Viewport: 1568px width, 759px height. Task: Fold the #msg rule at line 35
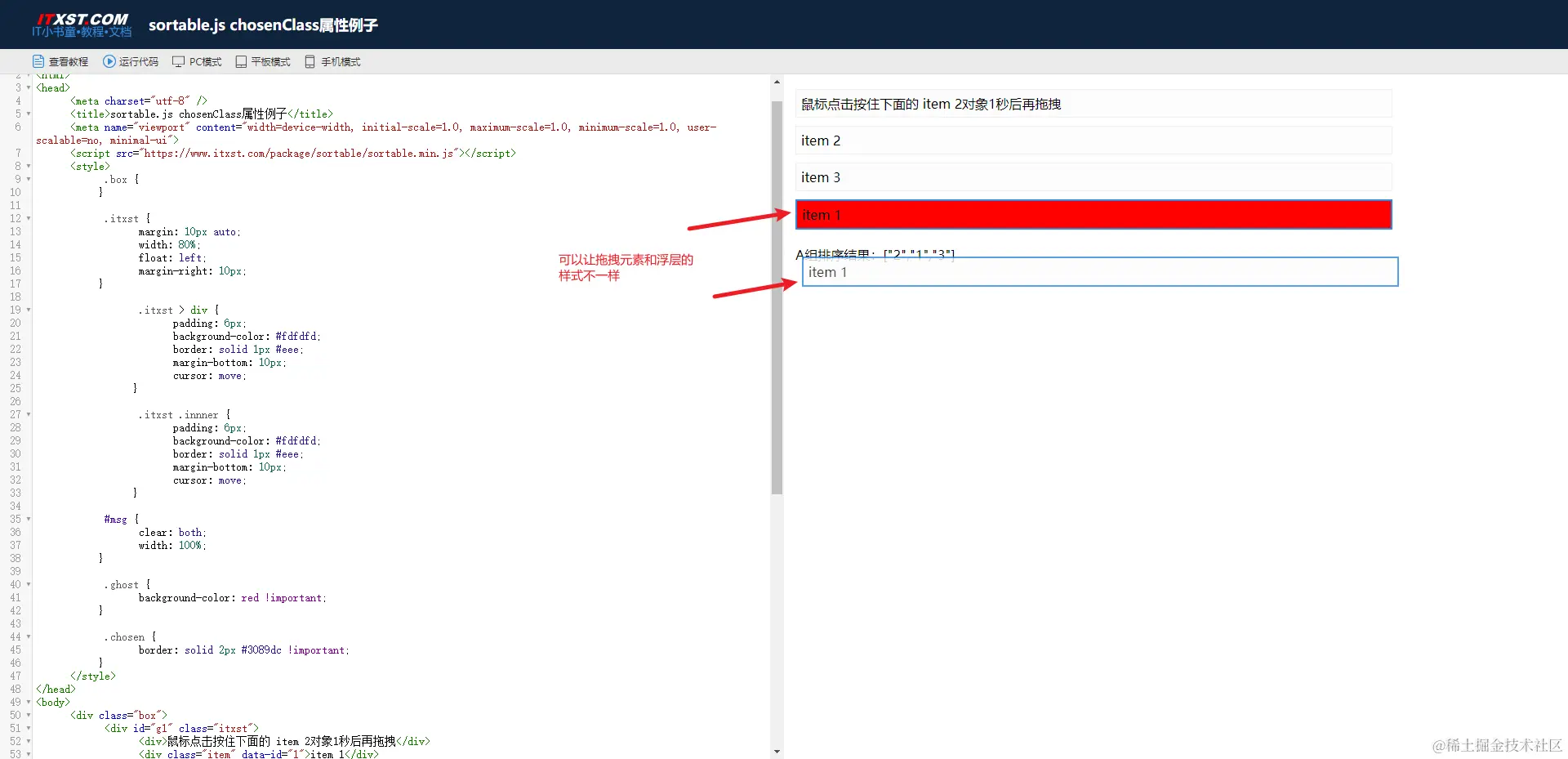point(29,519)
